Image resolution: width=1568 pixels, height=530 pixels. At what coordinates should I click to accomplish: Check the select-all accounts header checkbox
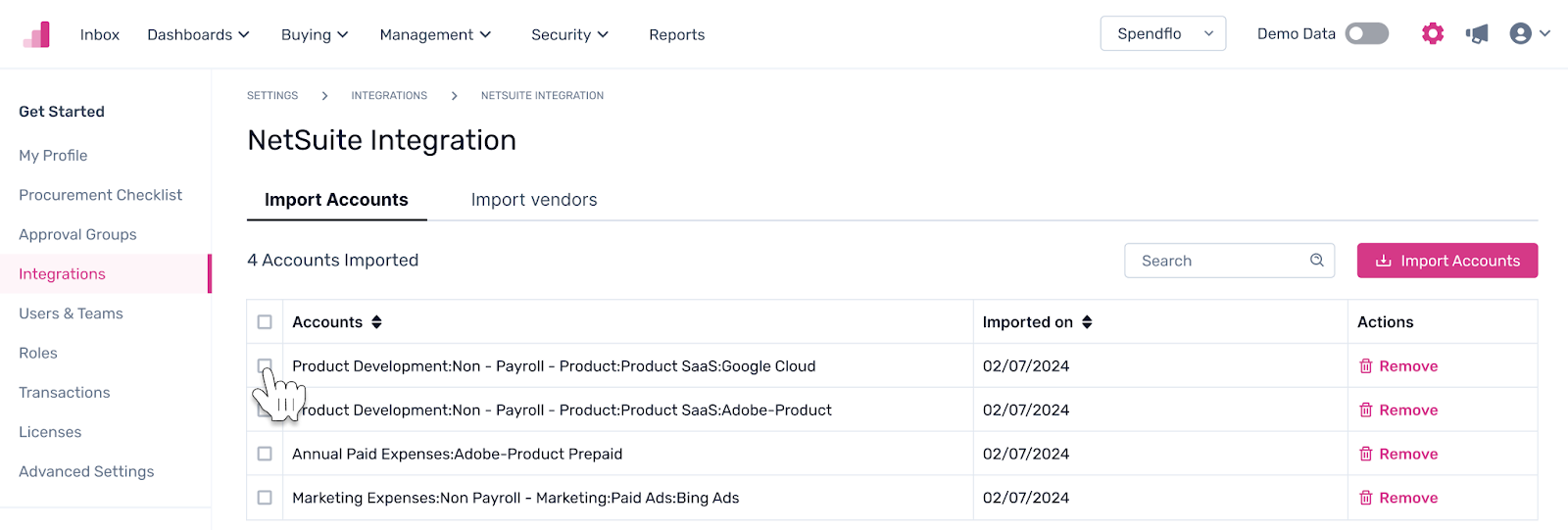[x=265, y=322]
